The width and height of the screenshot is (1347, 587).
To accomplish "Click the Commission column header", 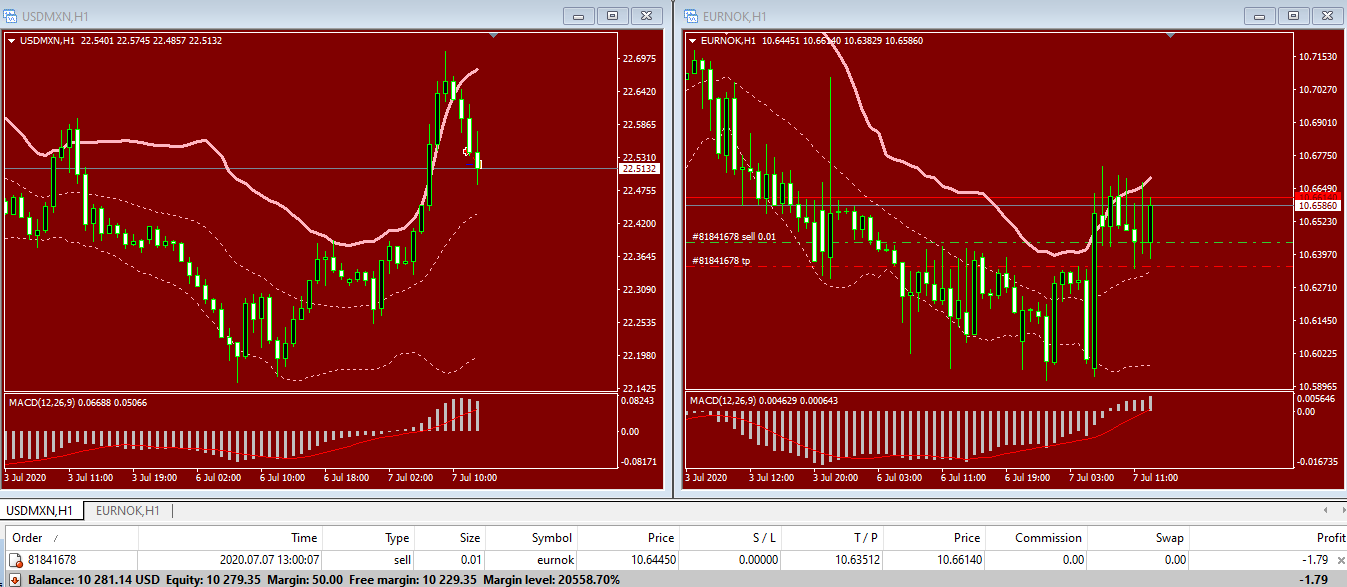I will tap(1036, 538).
